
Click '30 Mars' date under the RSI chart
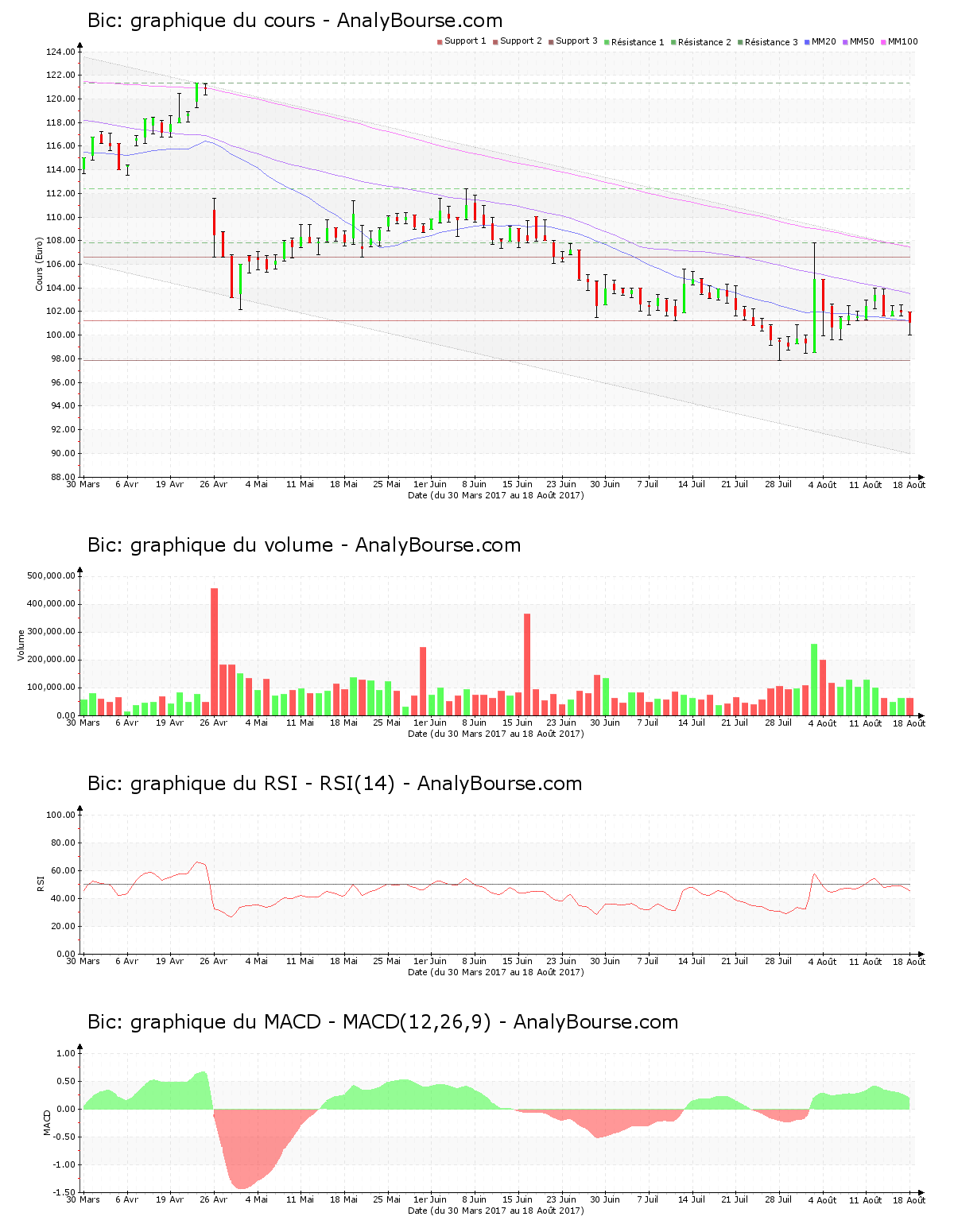[83, 961]
